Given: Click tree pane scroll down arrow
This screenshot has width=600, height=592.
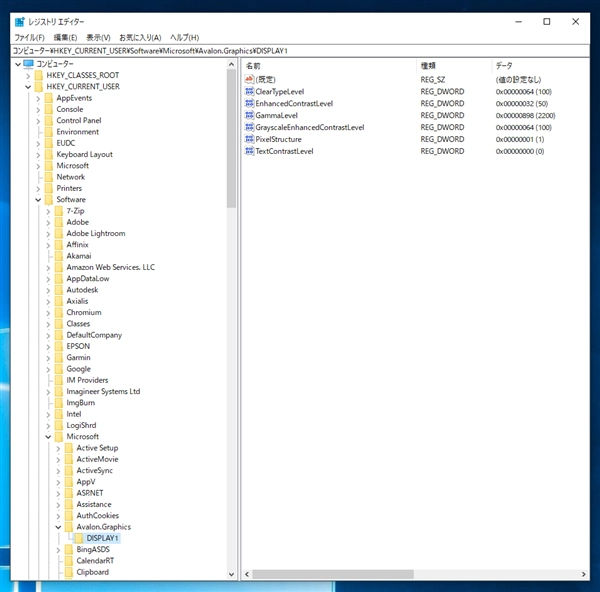Looking at the screenshot, I should point(231,574).
